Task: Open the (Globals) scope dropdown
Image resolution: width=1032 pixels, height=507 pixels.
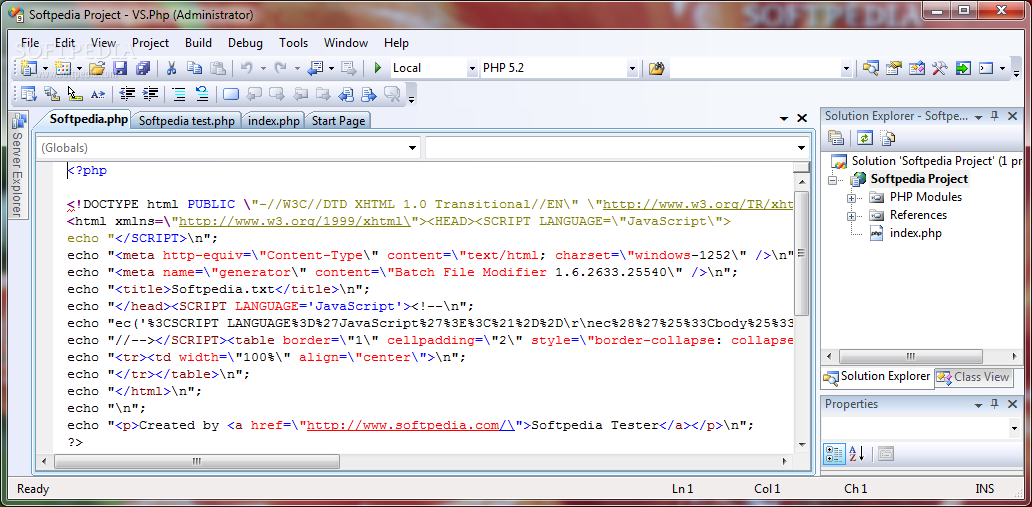Action: pyautogui.click(x=413, y=147)
